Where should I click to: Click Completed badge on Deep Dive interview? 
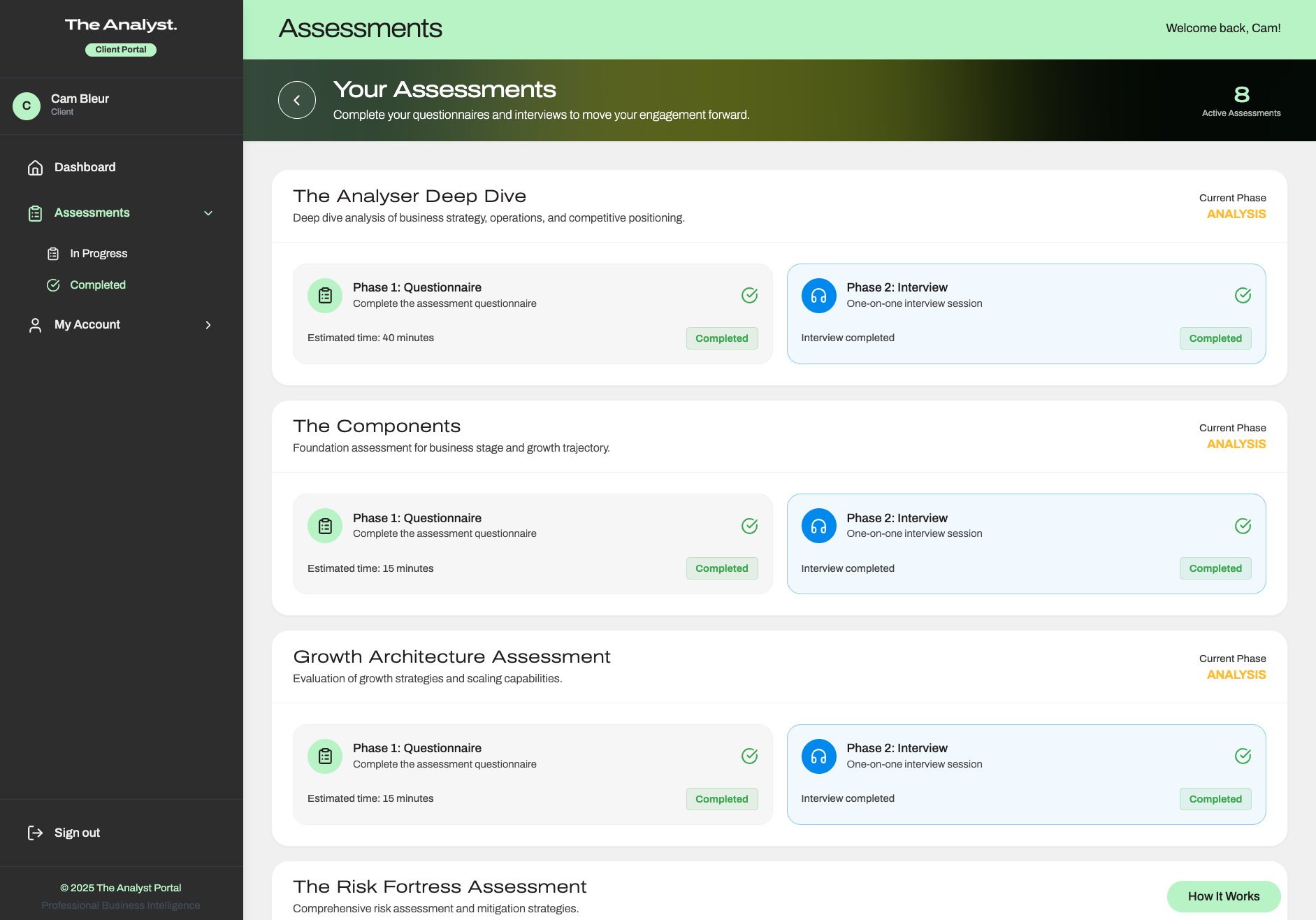coord(1215,338)
